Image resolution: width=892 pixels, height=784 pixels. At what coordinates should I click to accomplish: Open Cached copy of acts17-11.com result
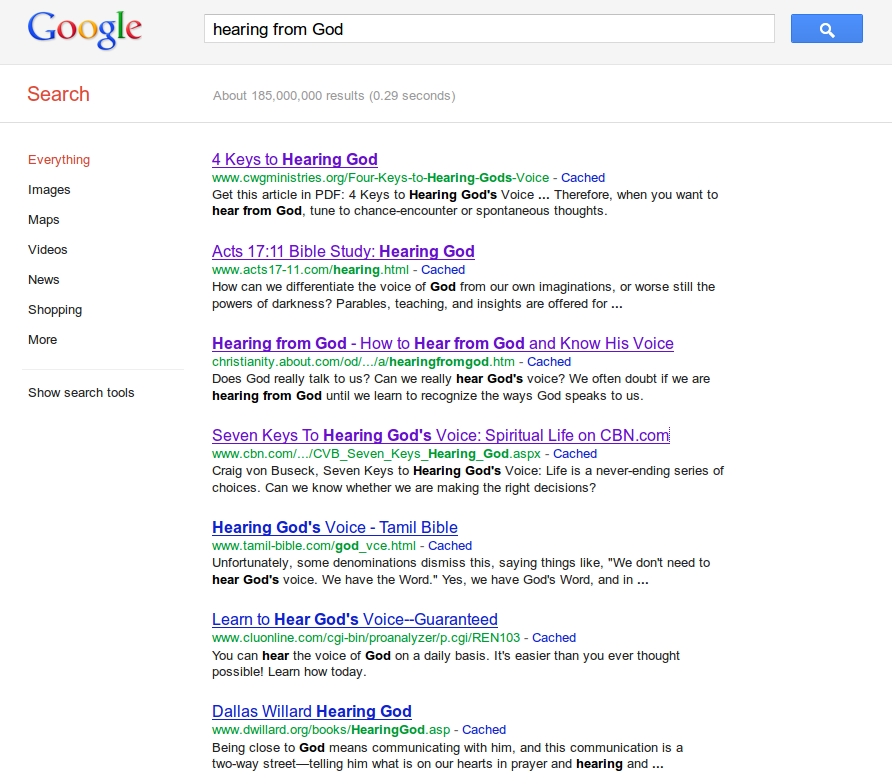[x=443, y=270]
